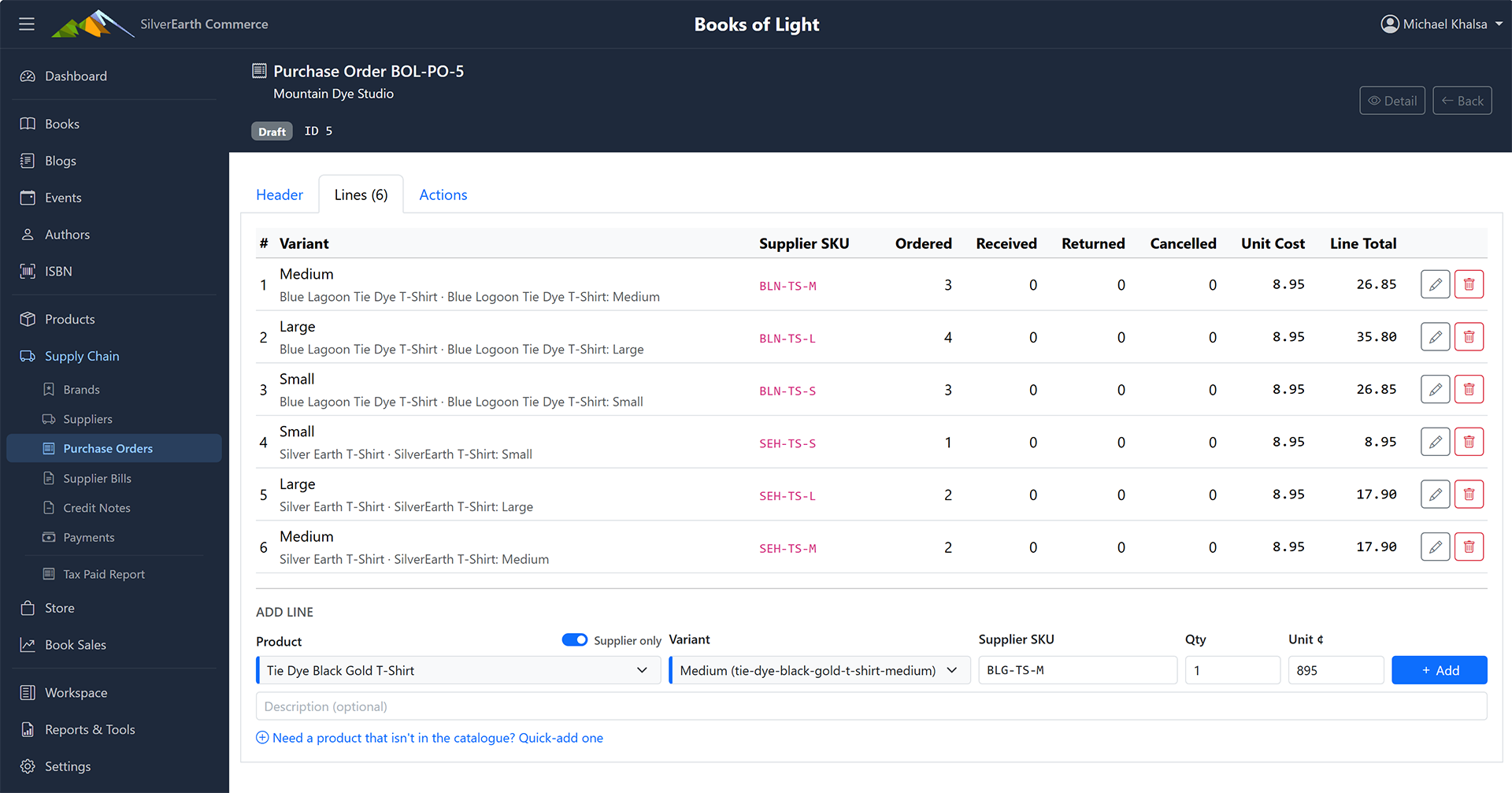
Task: Click the Back button
Action: tap(1462, 101)
